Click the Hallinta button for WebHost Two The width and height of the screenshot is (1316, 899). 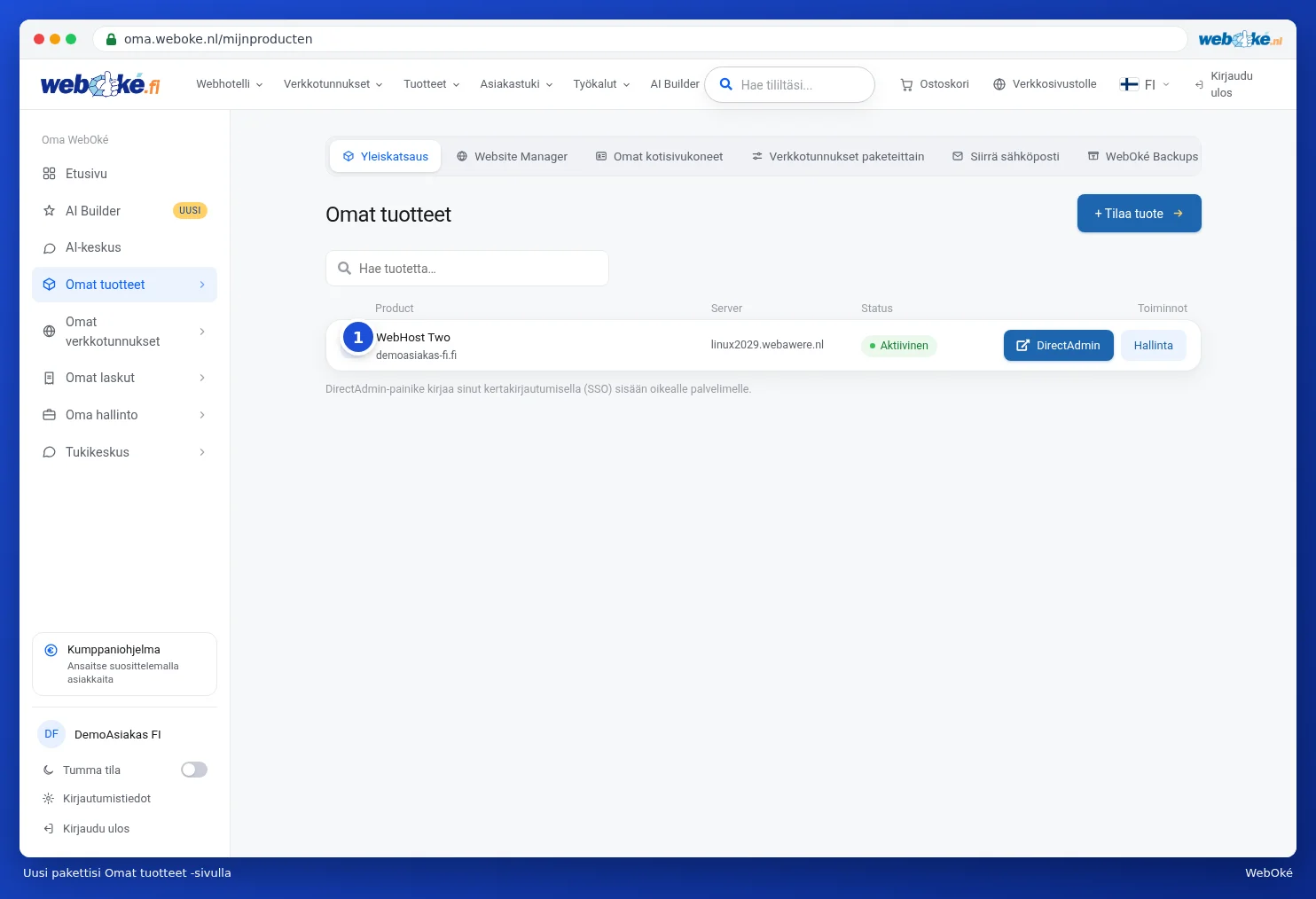(1154, 346)
